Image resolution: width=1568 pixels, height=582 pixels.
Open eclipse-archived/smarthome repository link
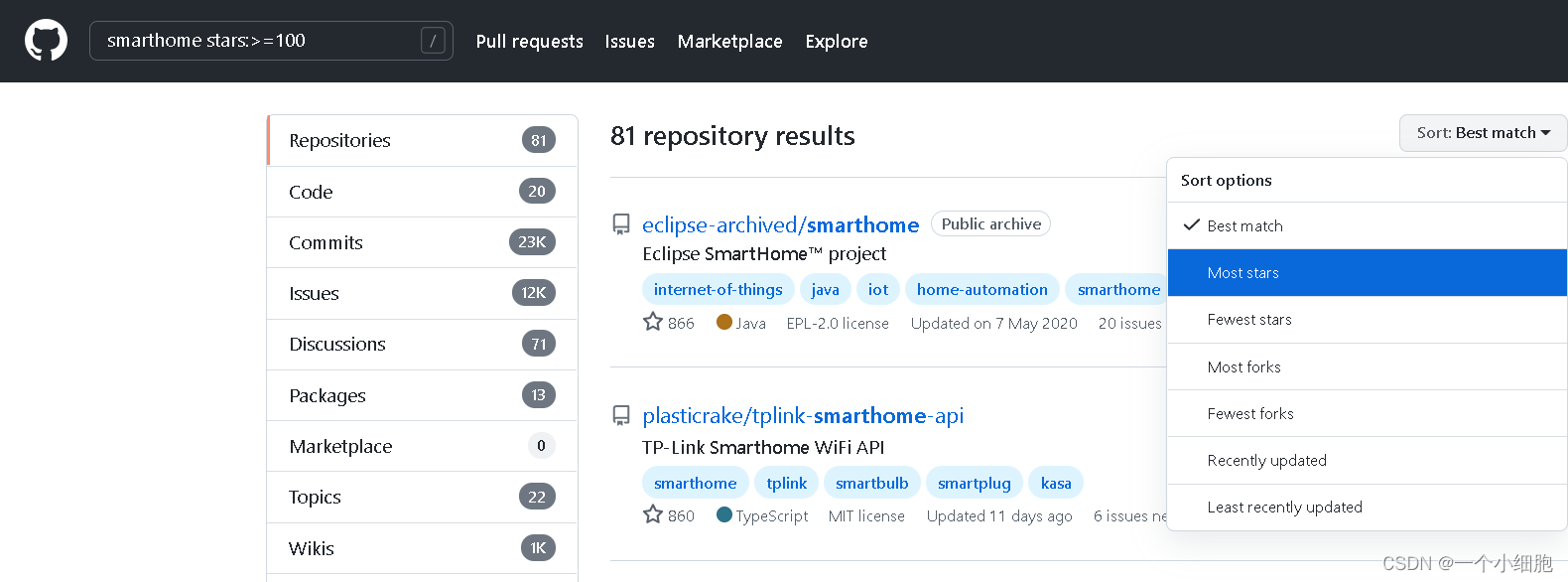(780, 224)
